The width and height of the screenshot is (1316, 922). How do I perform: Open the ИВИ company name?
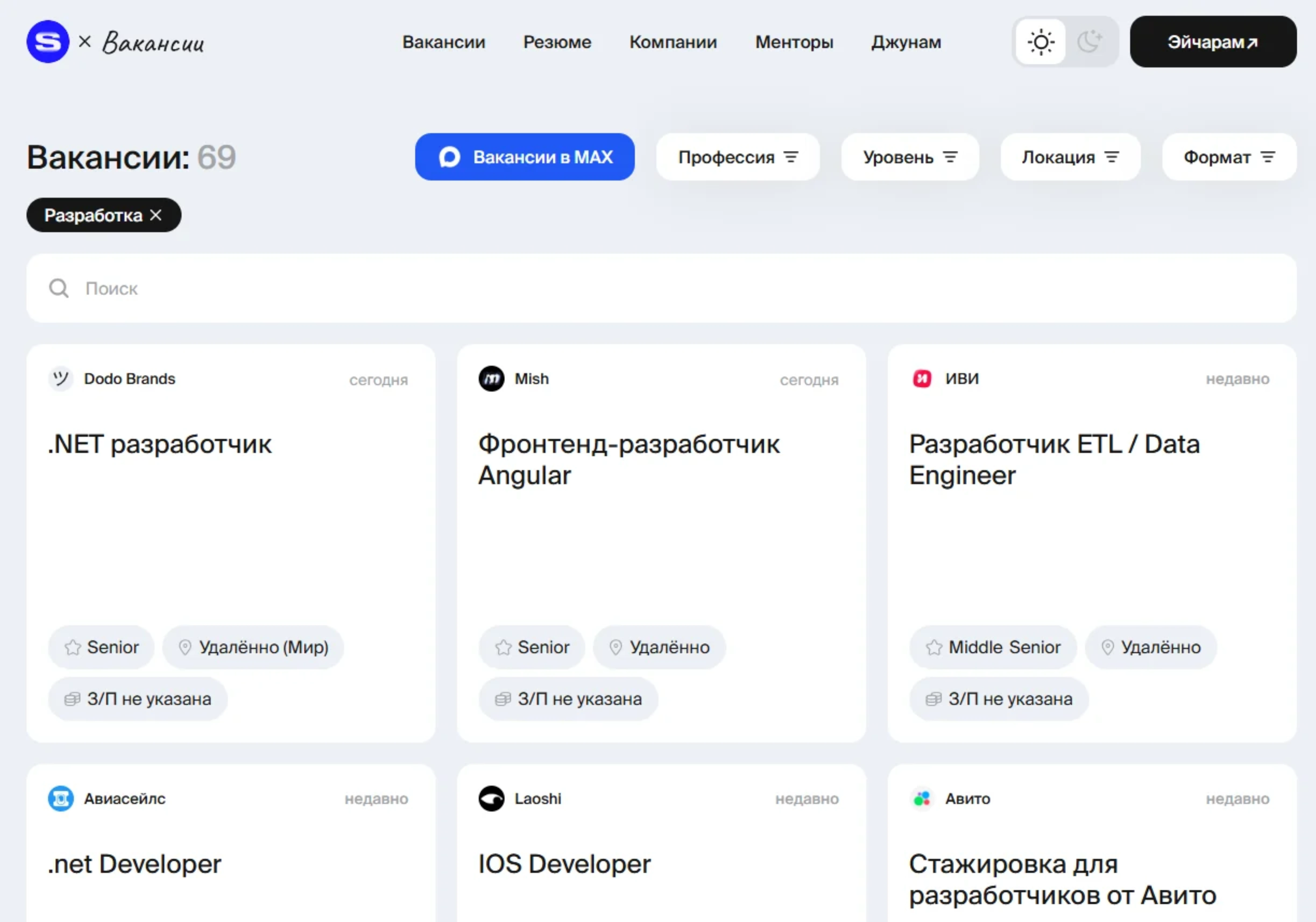[962, 379]
